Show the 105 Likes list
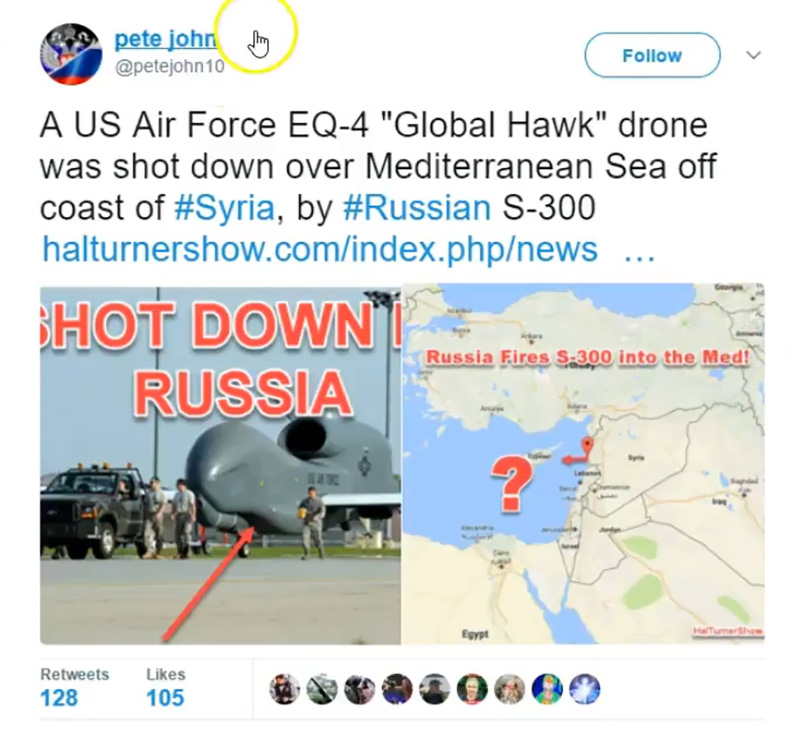800x737 pixels. click(165, 688)
